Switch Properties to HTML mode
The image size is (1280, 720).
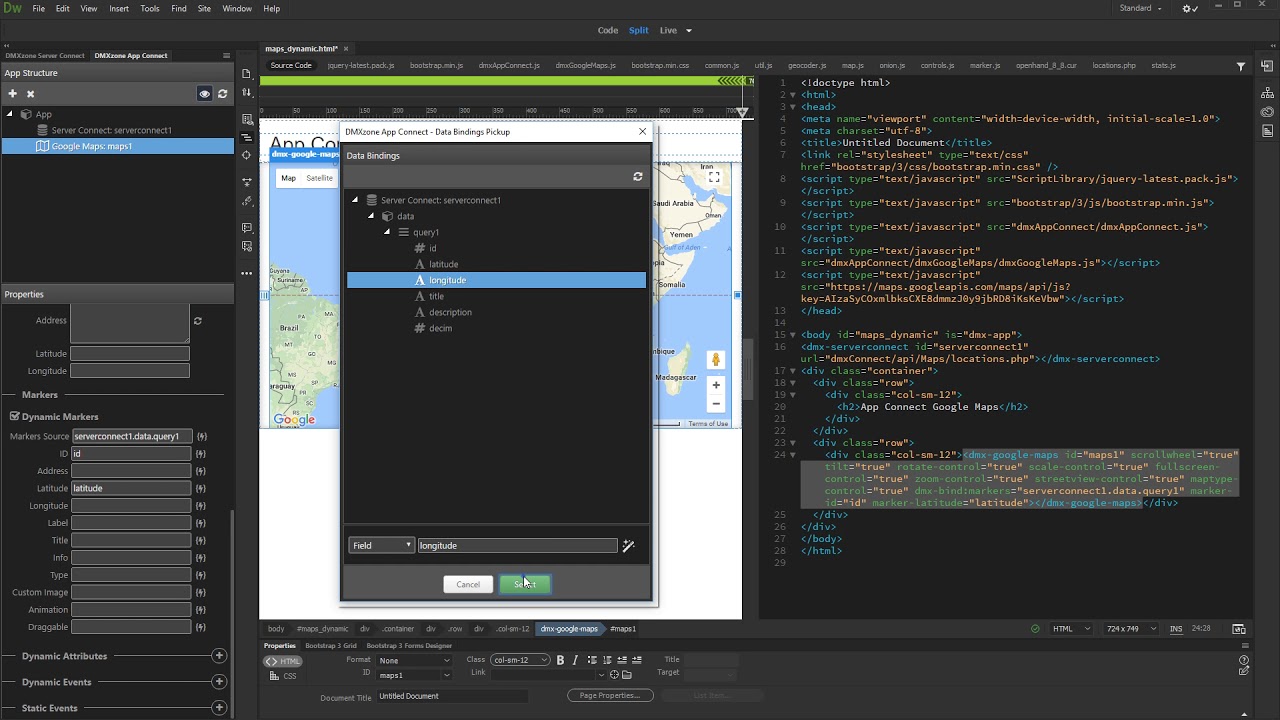tap(284, 661)
